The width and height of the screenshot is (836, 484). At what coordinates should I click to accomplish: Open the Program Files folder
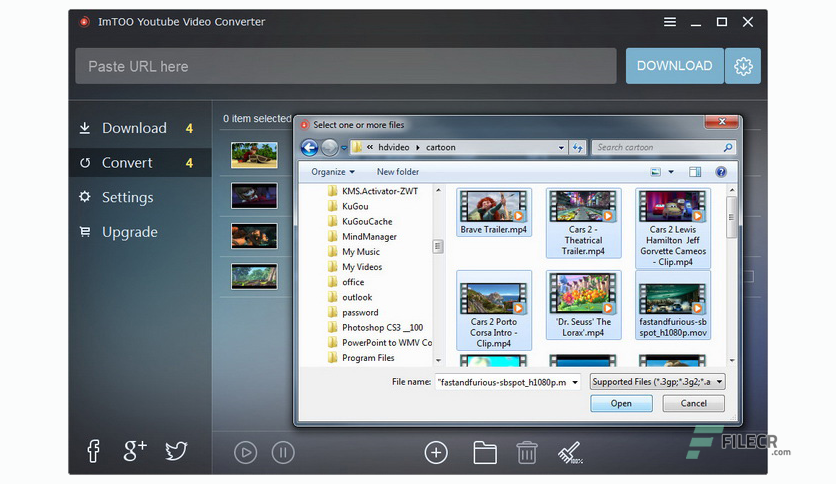coord(361,358)
